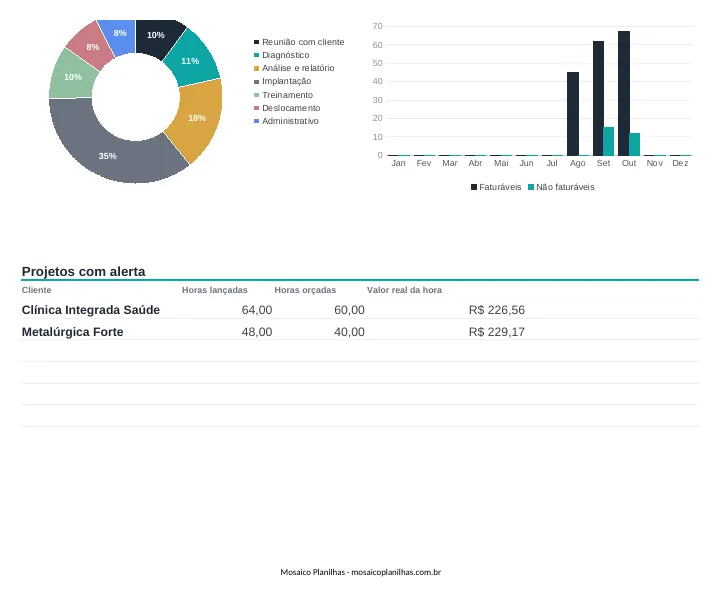Image resolution: width=719 pixels, height=597 pixels.
Task: Click the Out Faturáveis dark bar
Action: pos(624,94)
